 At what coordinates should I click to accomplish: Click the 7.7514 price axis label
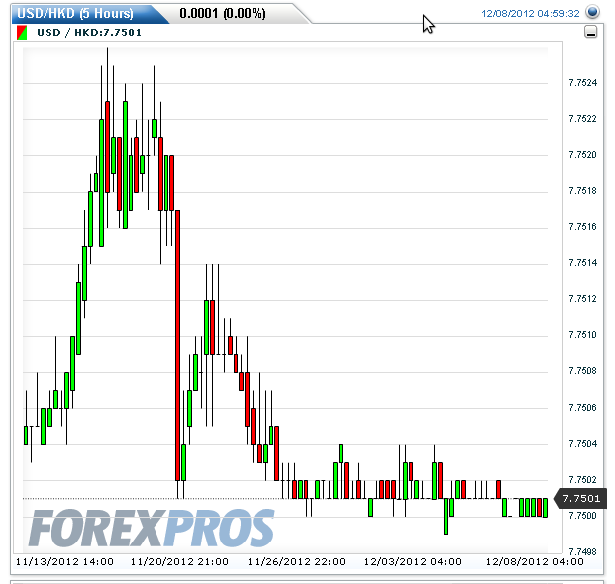tap(582, 263)
